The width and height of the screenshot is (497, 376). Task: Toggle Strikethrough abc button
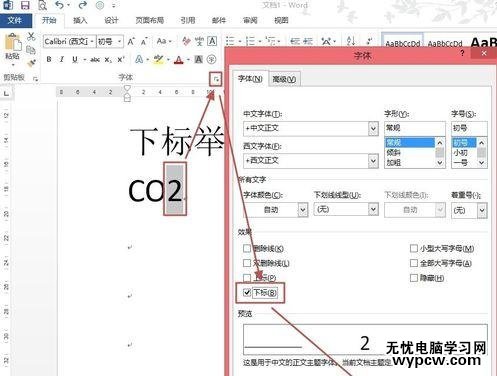95,60
